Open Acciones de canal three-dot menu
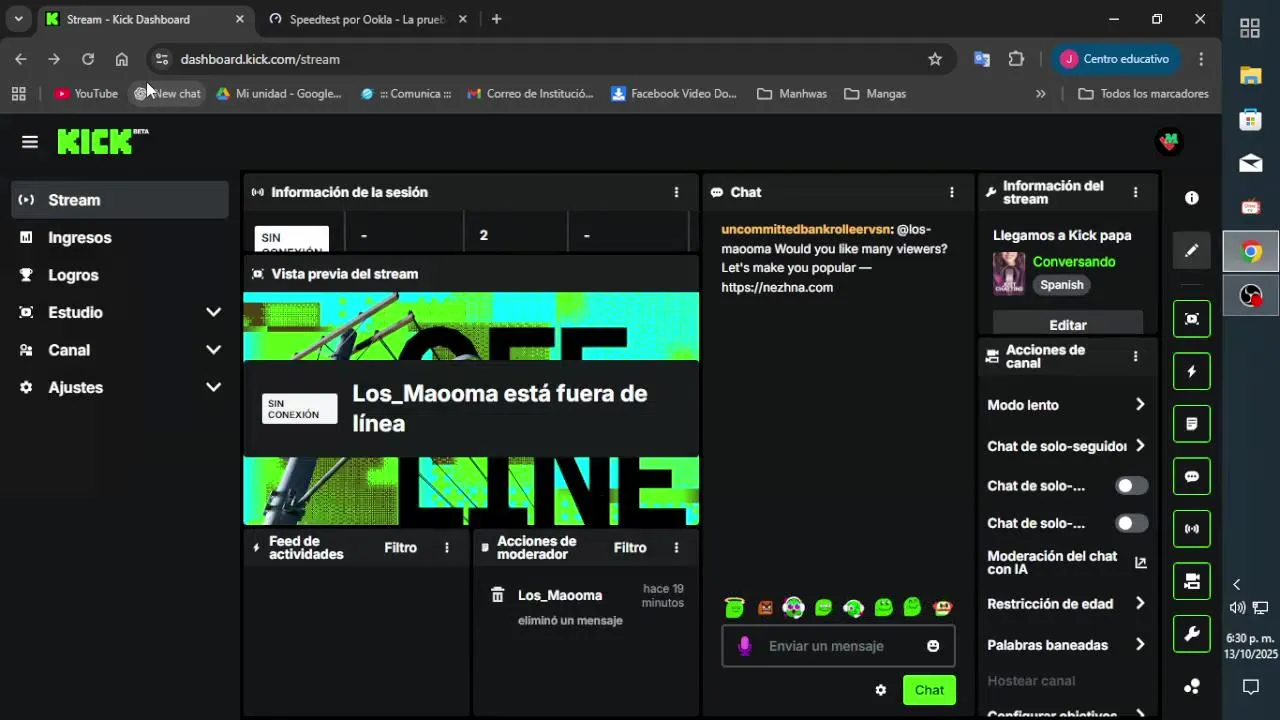Screen dimensions: 1280x720 tap(1135, 356)
